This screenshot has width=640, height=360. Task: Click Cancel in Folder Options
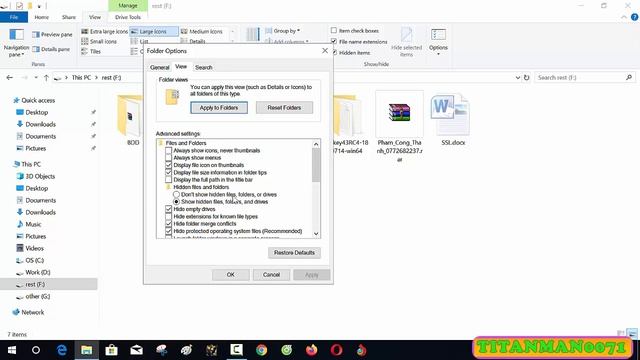tap(271, 275)
